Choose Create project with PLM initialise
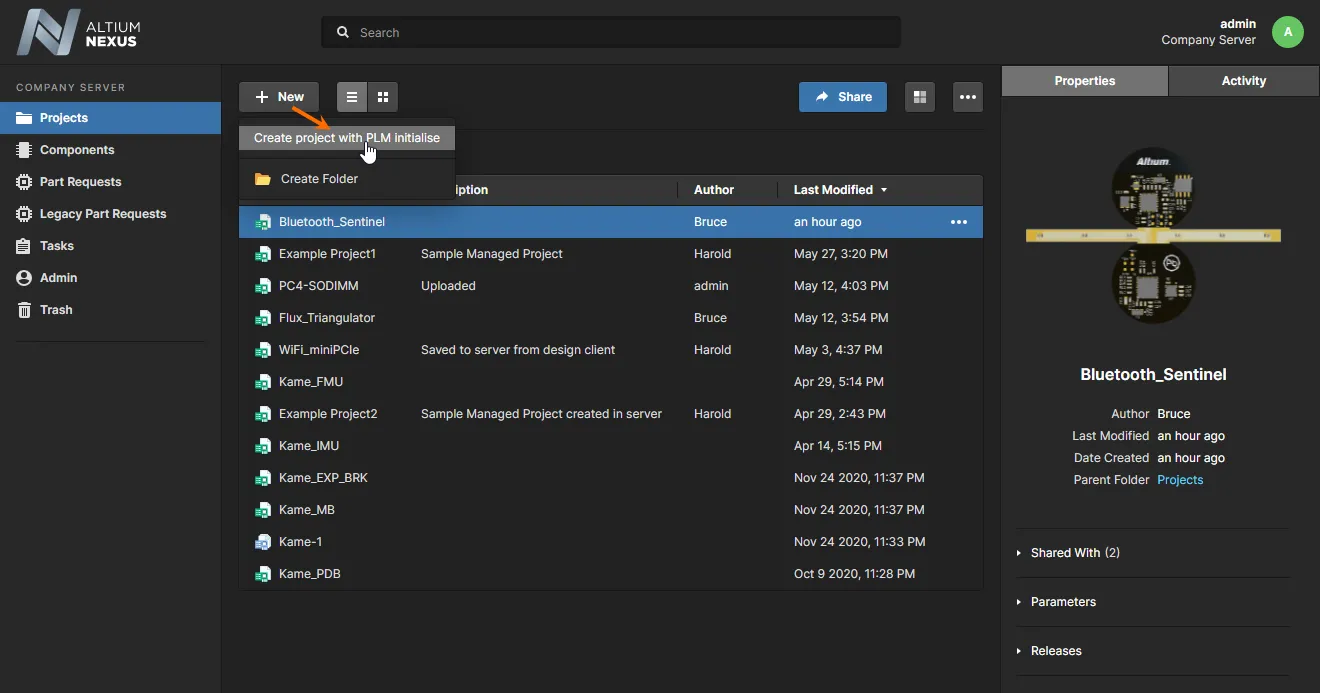The height and width of the screenshot is (693, 1320). (x=347, y=138)
